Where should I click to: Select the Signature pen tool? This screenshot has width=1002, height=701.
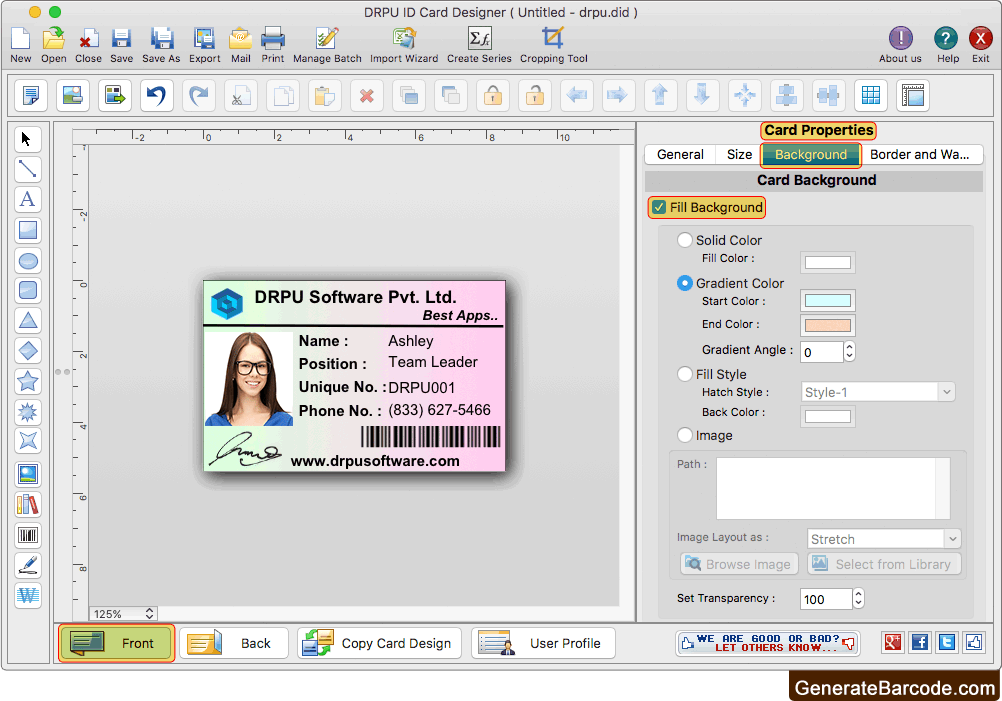(x=27, y=565)
